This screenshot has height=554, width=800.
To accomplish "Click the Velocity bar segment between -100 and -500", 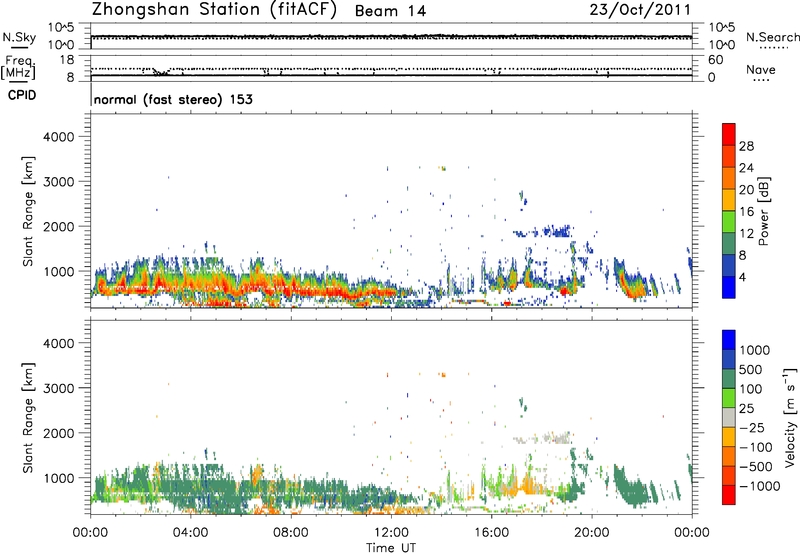I will coord(729,456).
